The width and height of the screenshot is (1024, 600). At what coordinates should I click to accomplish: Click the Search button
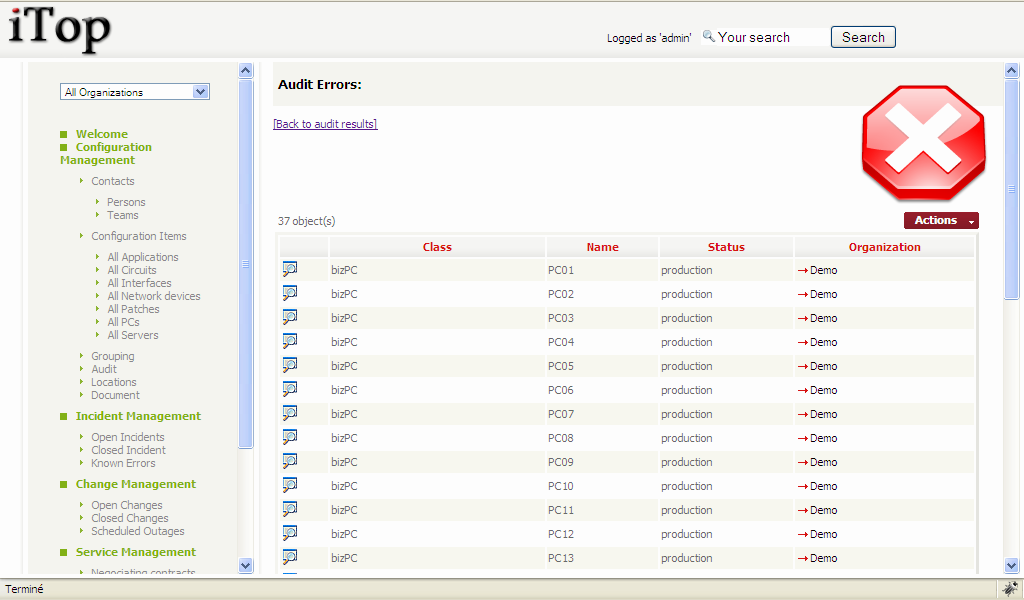(863, 37)
